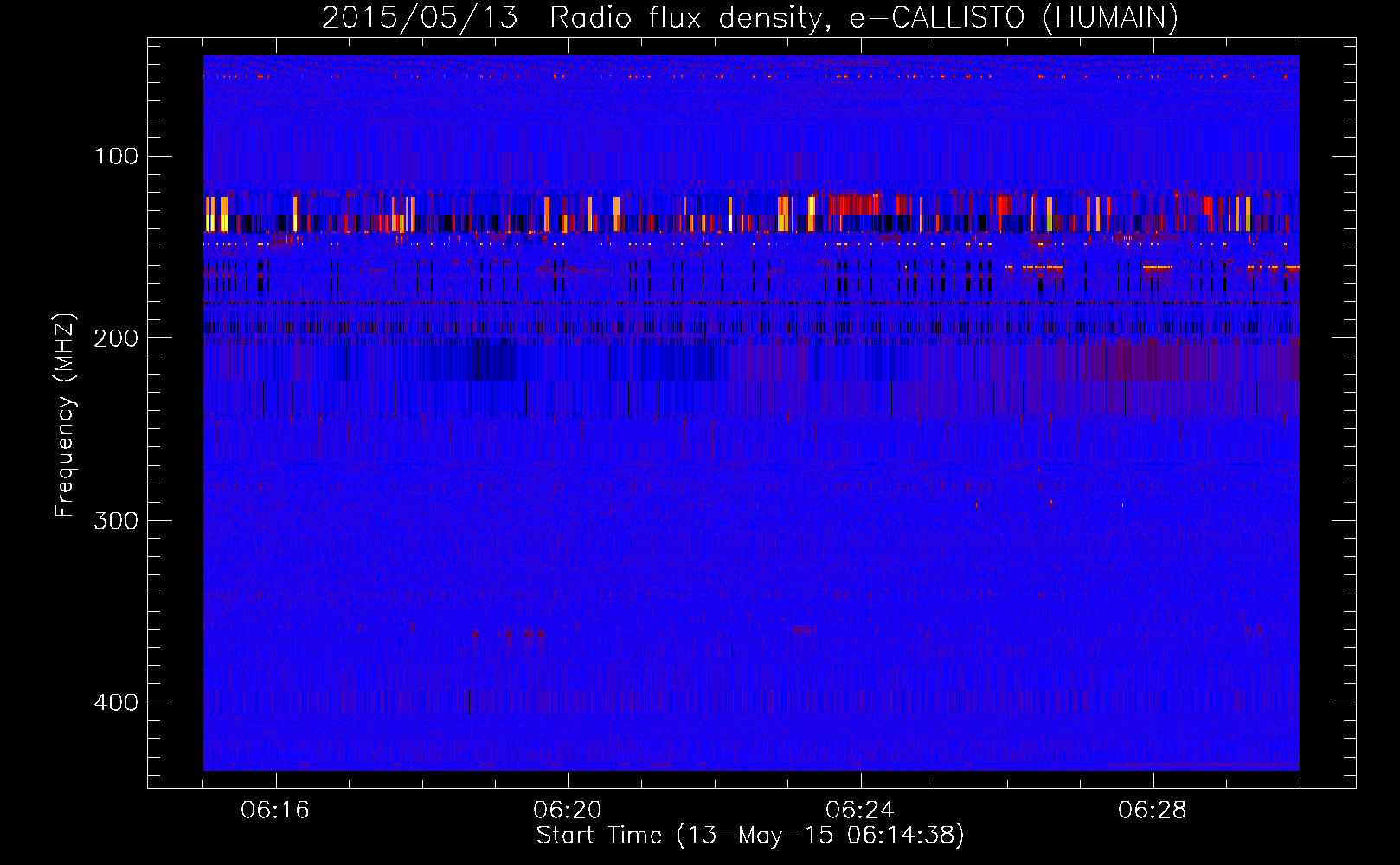
Task: Click the 06:24 time tick label
Action: pyautogui.click(x=860, y=811)
